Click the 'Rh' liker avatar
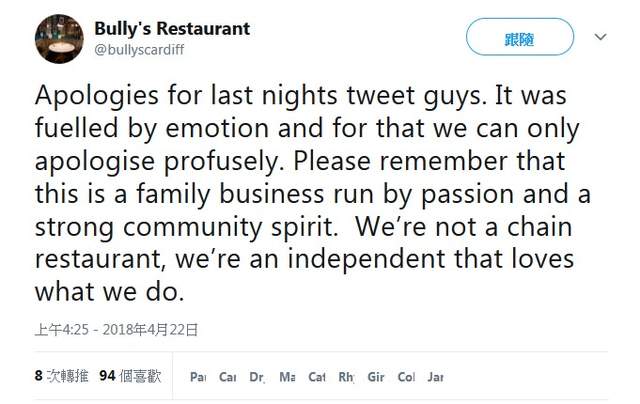The image size is (640, 404). pyautogui.click(x=347, y=378)
